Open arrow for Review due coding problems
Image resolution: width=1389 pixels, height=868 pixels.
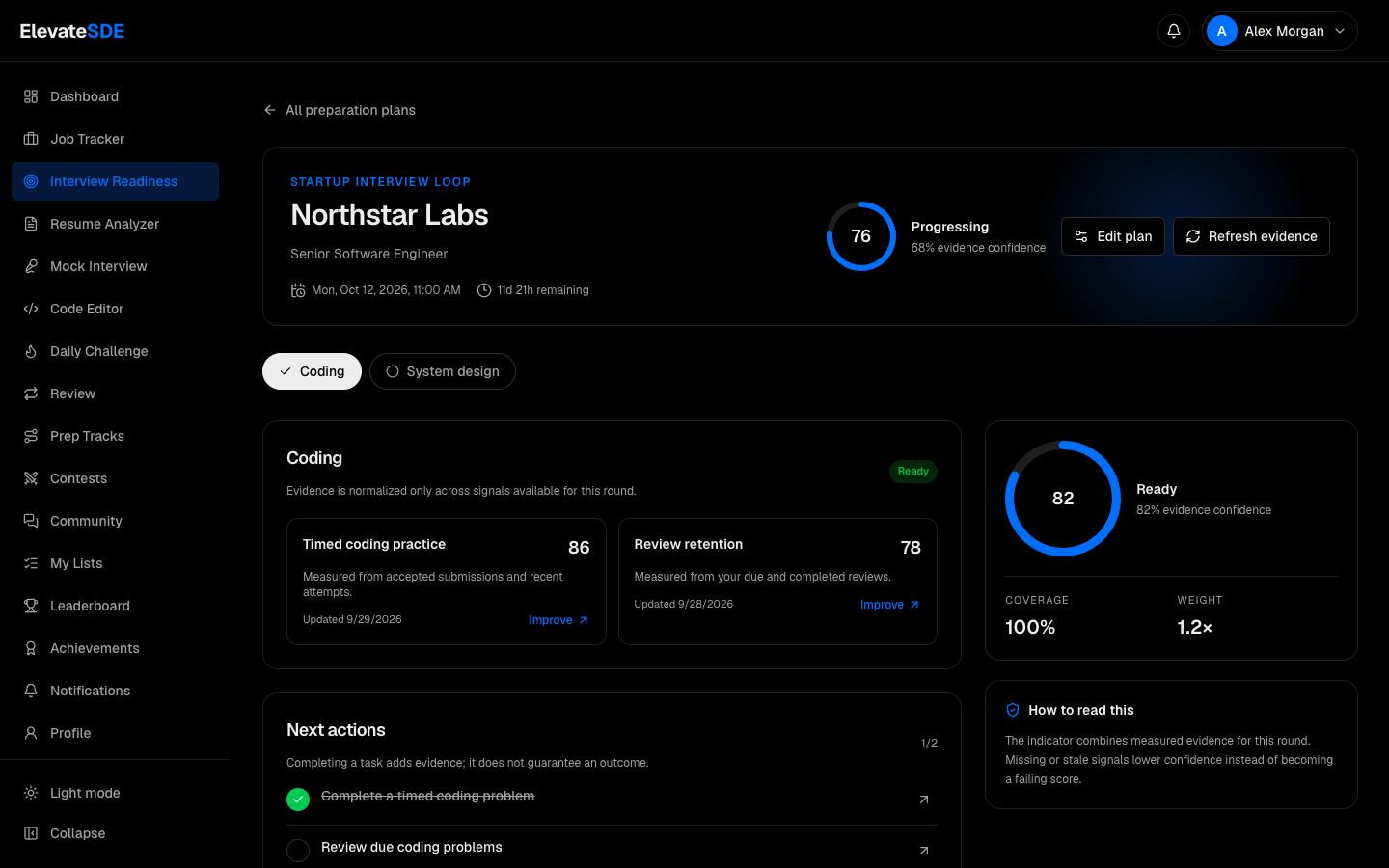[x=924, y=851]
